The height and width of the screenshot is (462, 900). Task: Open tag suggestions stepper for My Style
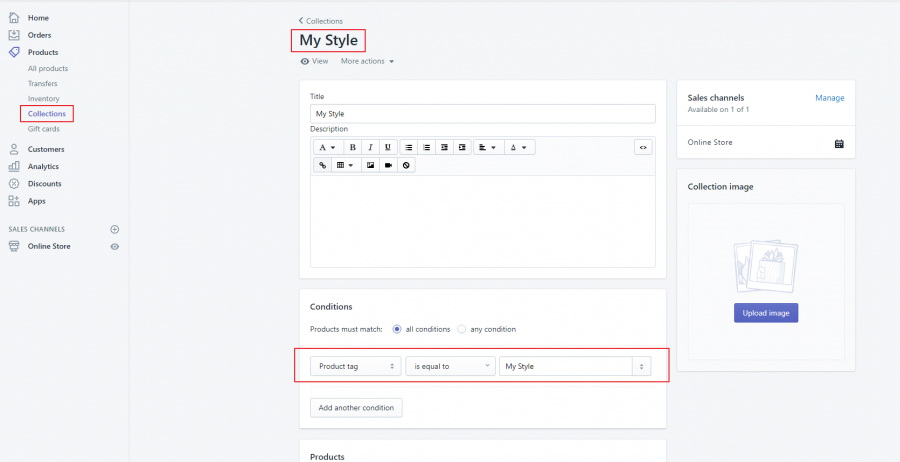642,366
